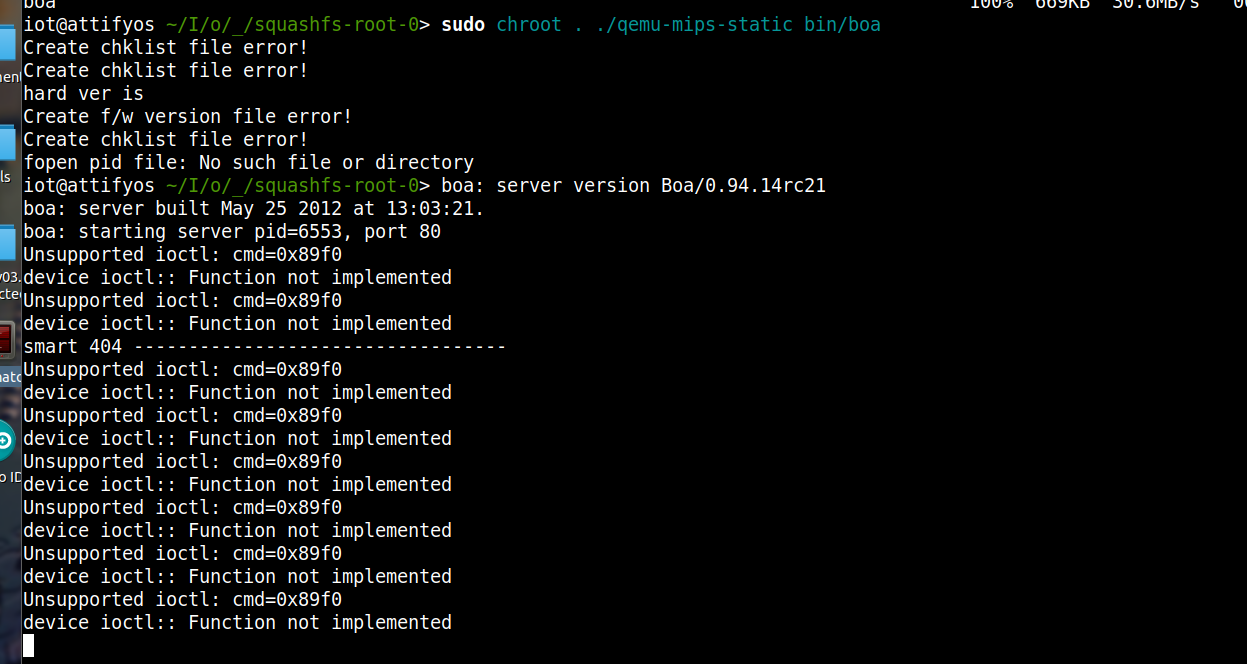Screen dimensions: 1247x664
Task: Click the first 'Unsupported ioctl: cmd=0x89f0' line
Action: coord(182,254)
